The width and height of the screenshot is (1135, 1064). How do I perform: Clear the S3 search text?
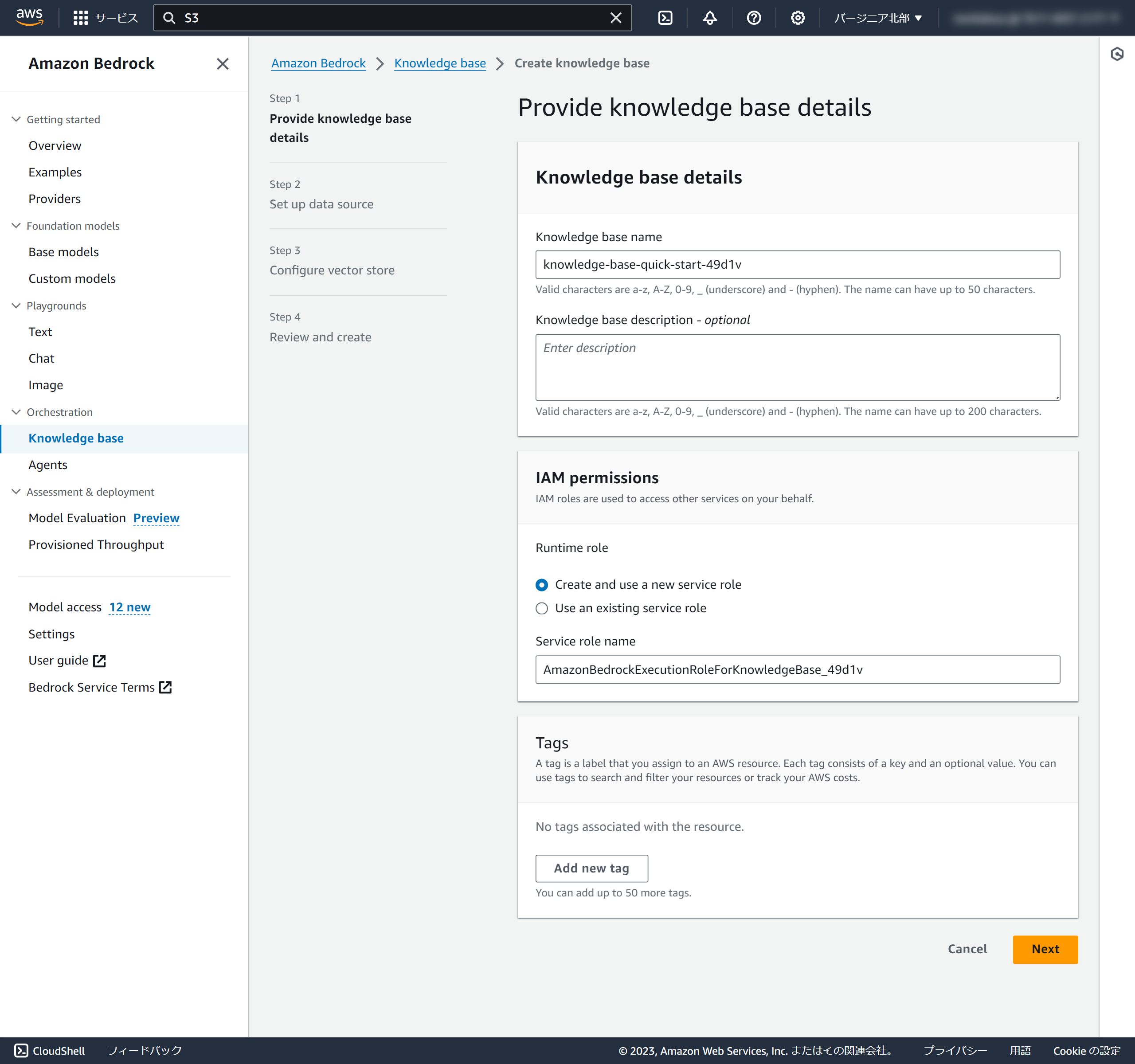click(x=615, y=18)
